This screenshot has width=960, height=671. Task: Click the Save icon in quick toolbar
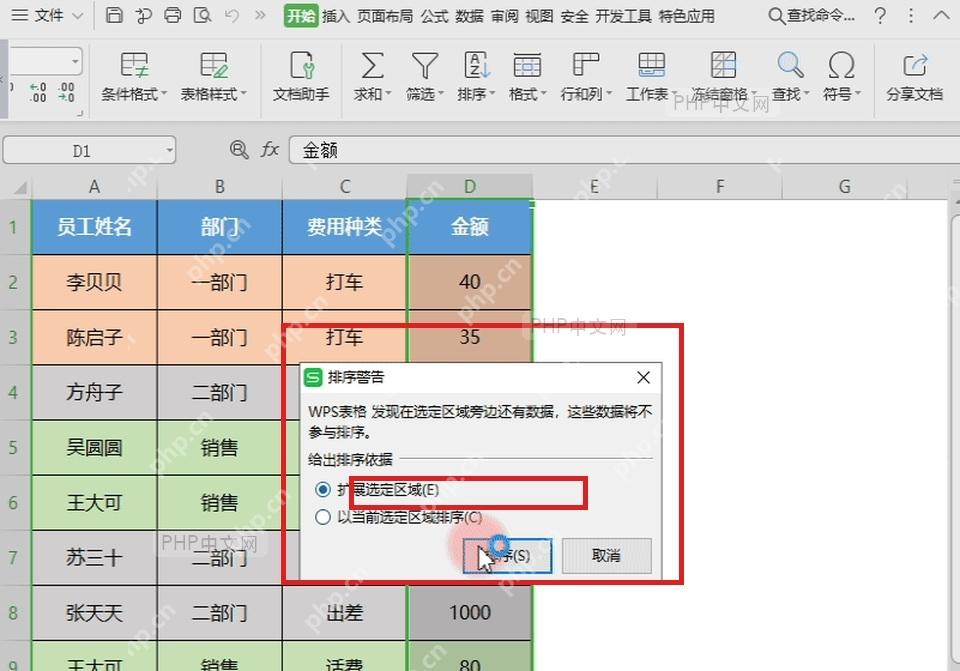click(x=114, y=15)
